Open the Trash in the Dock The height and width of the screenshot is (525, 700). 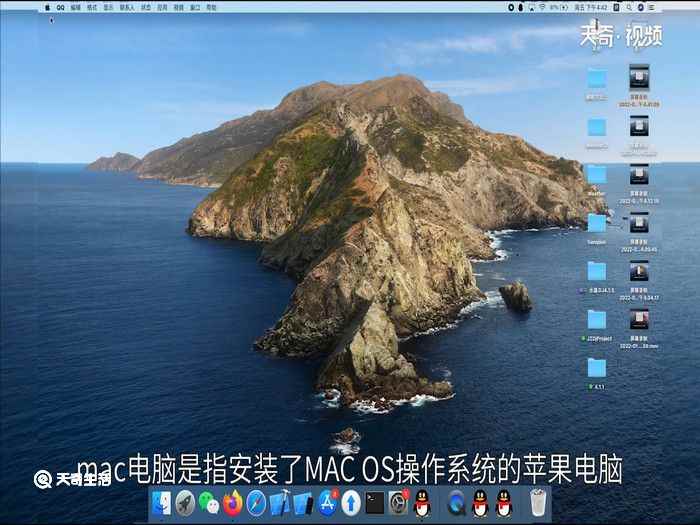coord(538,503)
